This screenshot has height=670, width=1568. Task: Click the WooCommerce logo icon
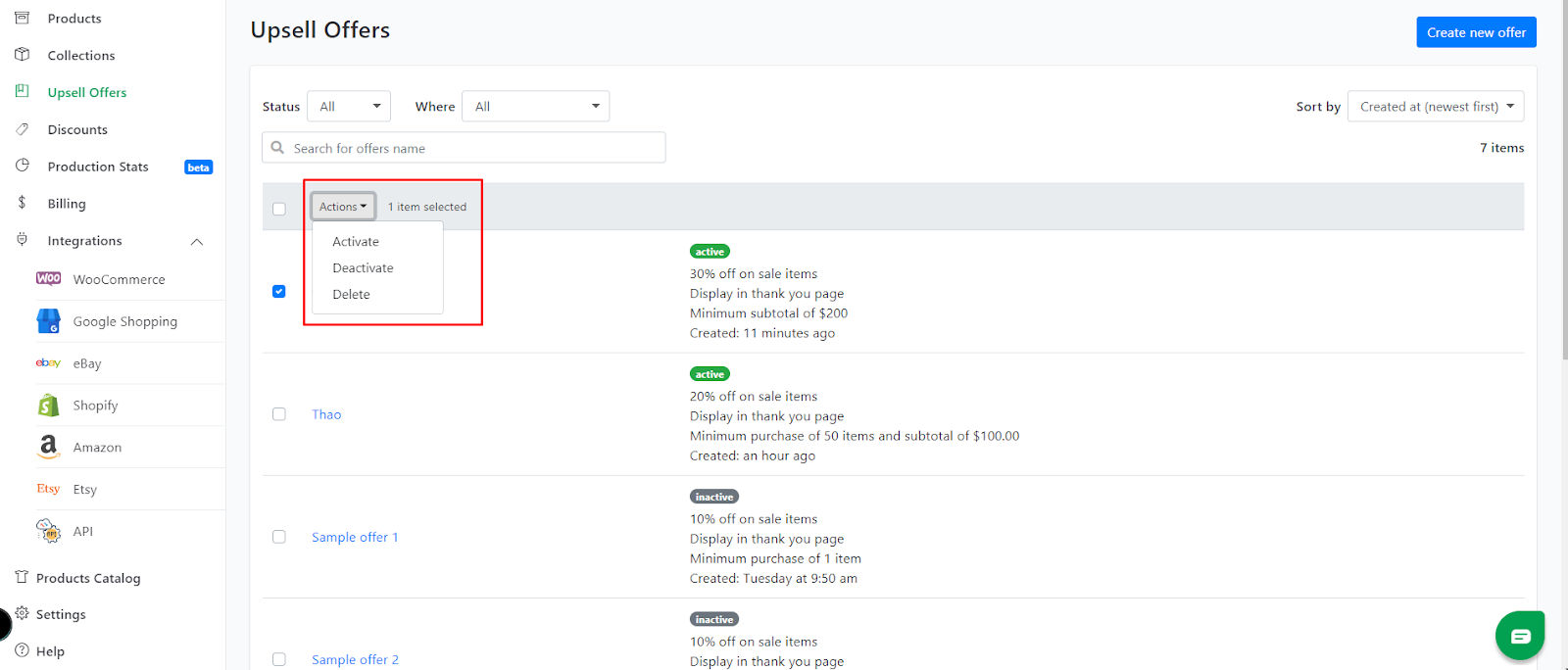point(48,279)
